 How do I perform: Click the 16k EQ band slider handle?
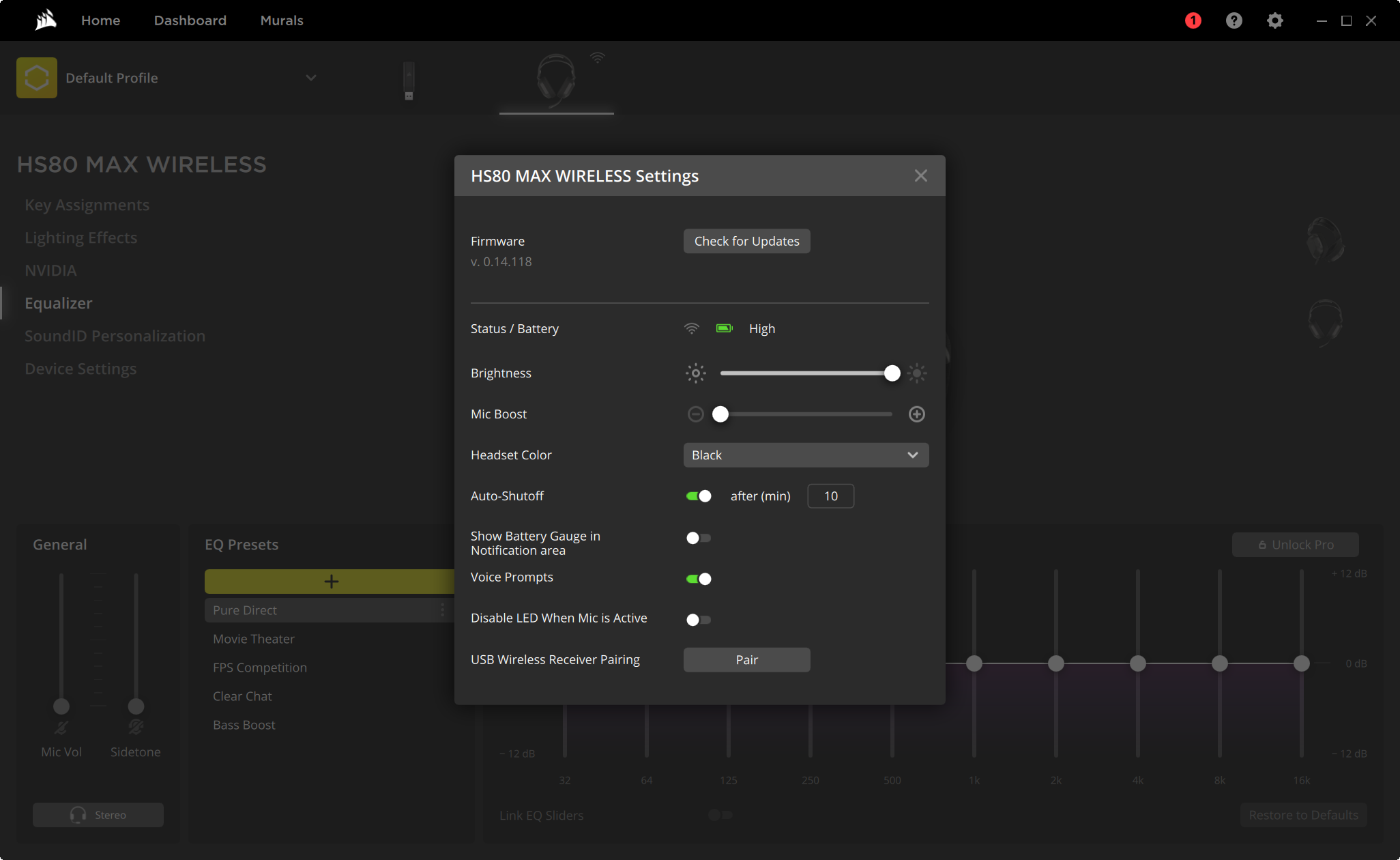tap(1302, 663)
